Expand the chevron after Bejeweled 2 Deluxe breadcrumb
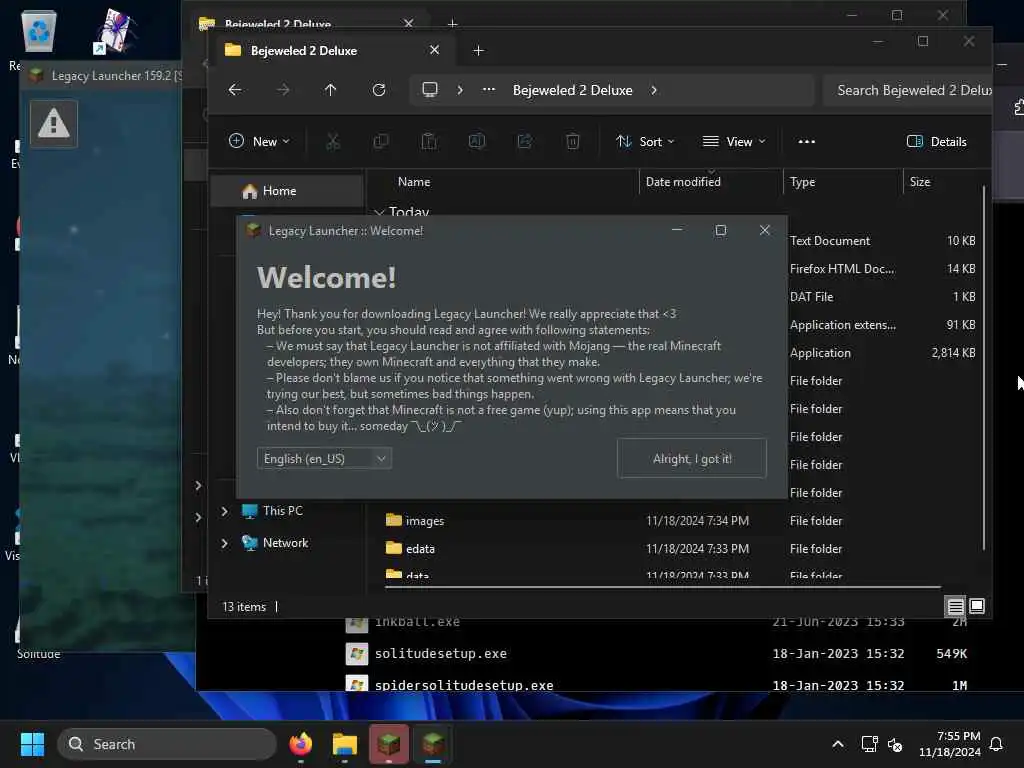 [654, 90]
